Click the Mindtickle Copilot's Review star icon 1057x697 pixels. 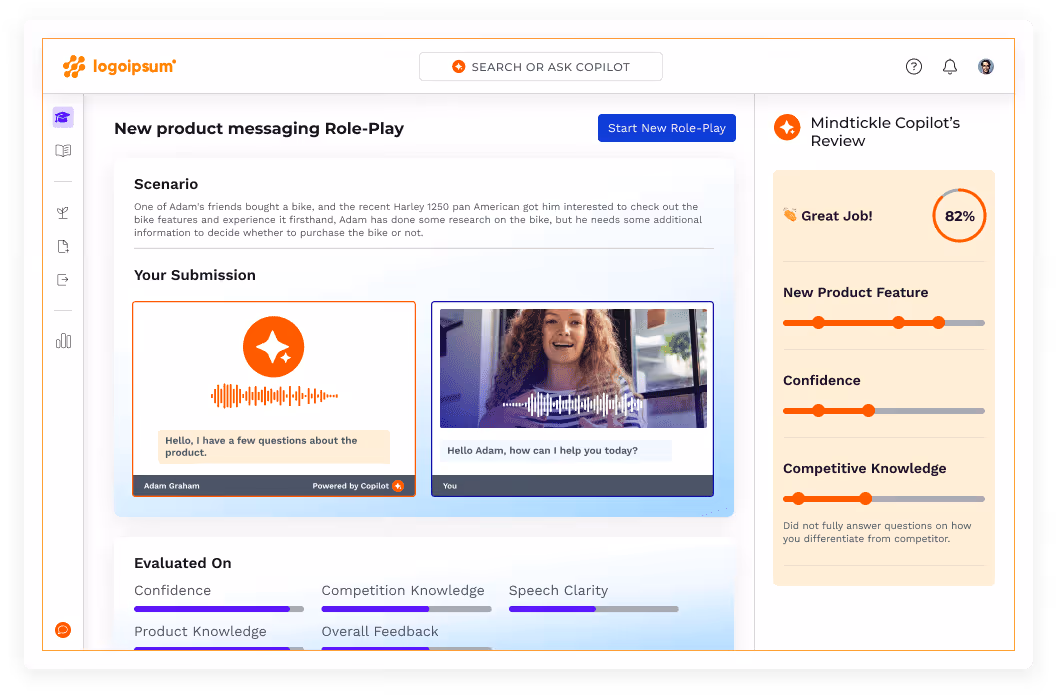pyautogui.click(x=787, y=127)
